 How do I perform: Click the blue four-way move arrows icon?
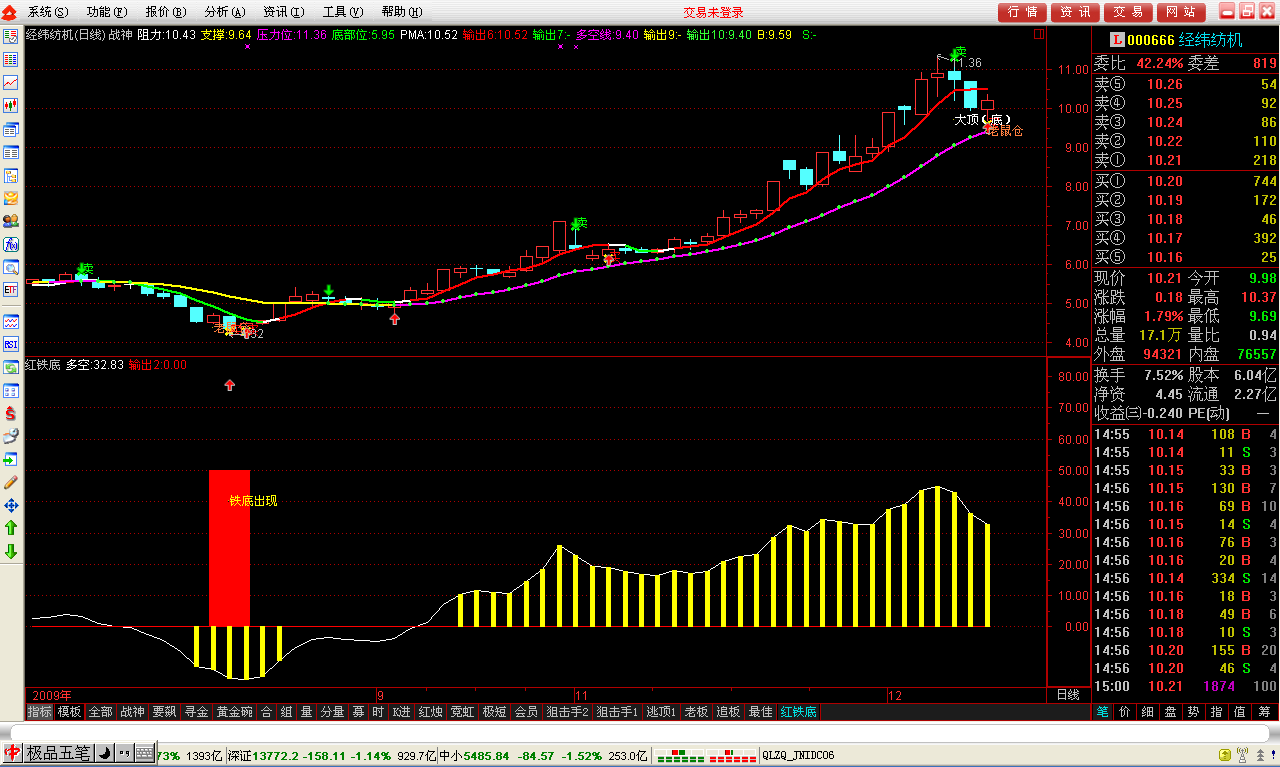click(11, 505)
